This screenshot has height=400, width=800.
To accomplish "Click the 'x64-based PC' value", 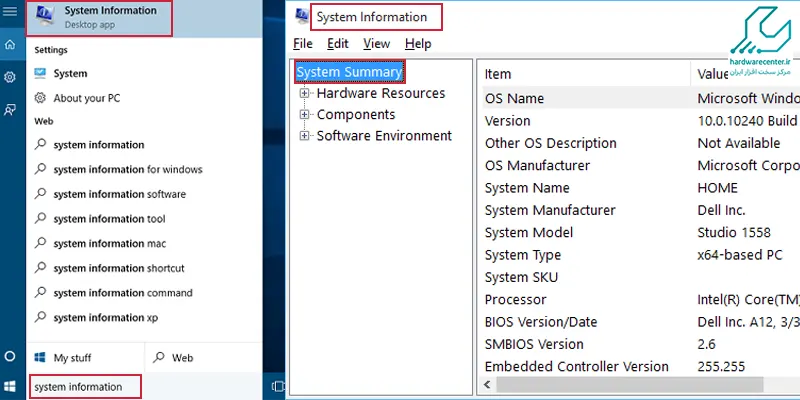I will (x=739, y=255).
